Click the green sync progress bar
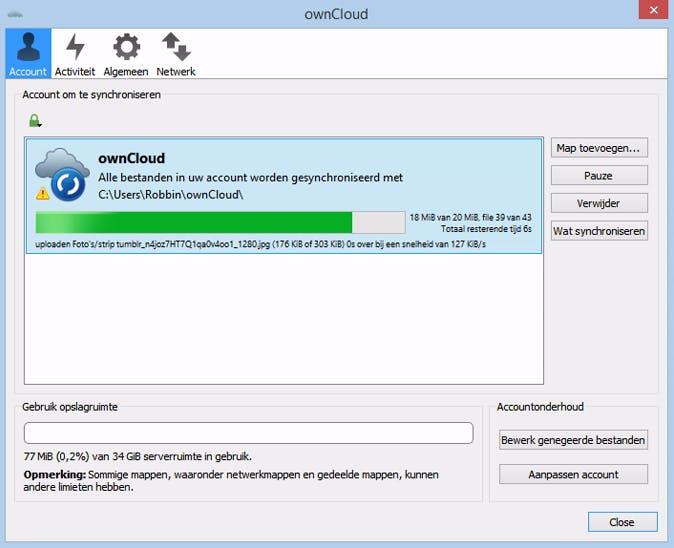 (x=221, y=222)
